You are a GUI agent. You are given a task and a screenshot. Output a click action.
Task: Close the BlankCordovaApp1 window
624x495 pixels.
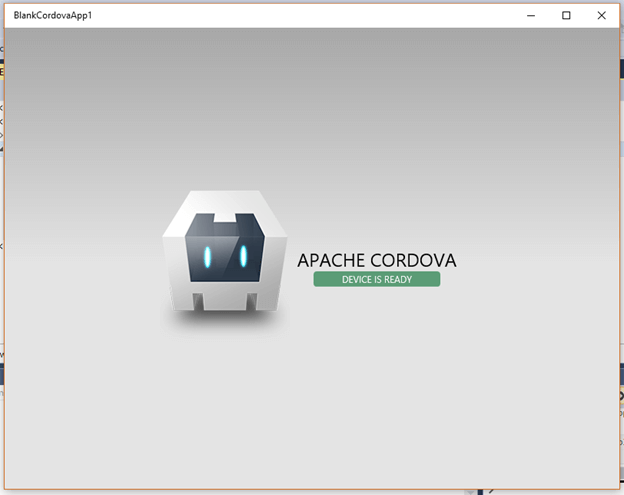coord(601,16)
